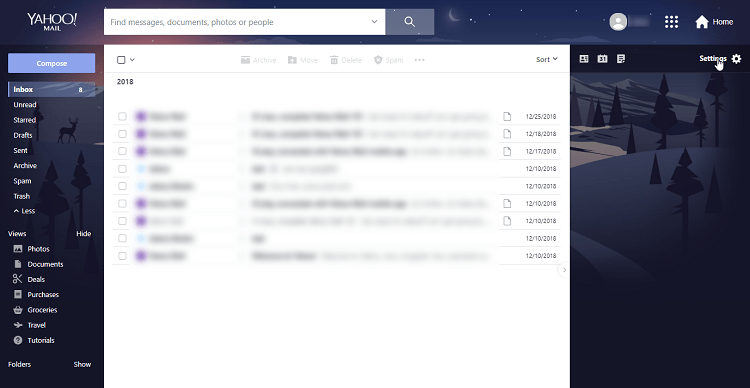Select the 12/18/2018 message checkbox
This screenshot has width=750, height=388.
click(122, 134)
